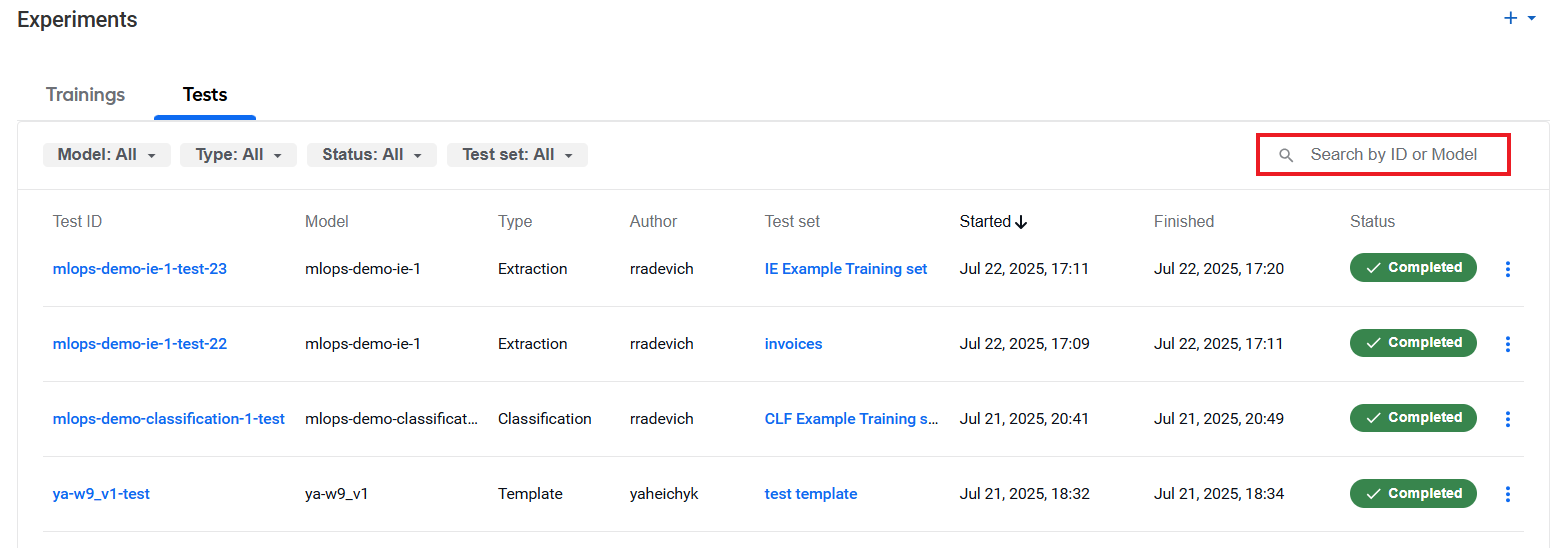Viewport: 1568px width, 548px height.
Task: Switch to the Trainings tab
Action: (86, 95)
